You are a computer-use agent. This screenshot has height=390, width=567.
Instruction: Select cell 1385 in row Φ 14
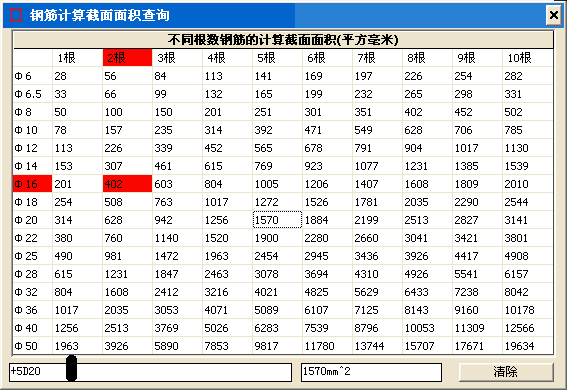pyautogui.click(x=477, y=166)
